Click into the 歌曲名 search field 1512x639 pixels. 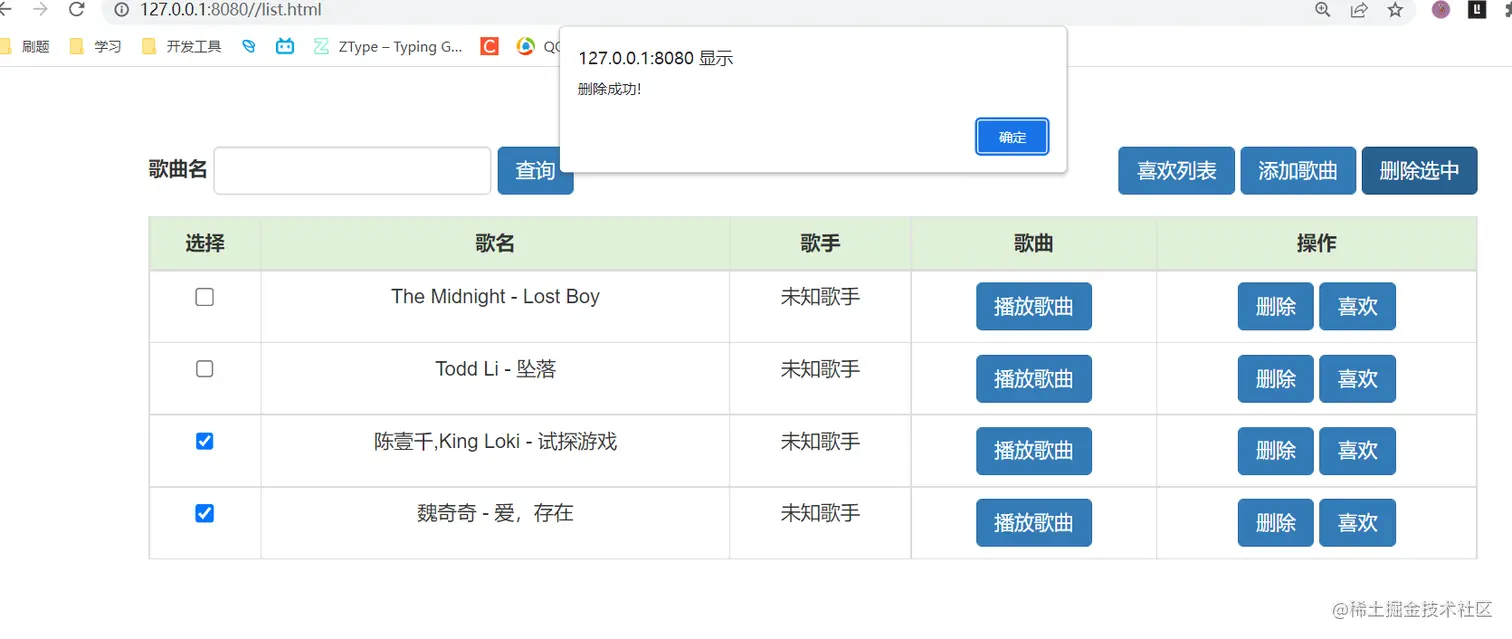click(x=352, y=171)
